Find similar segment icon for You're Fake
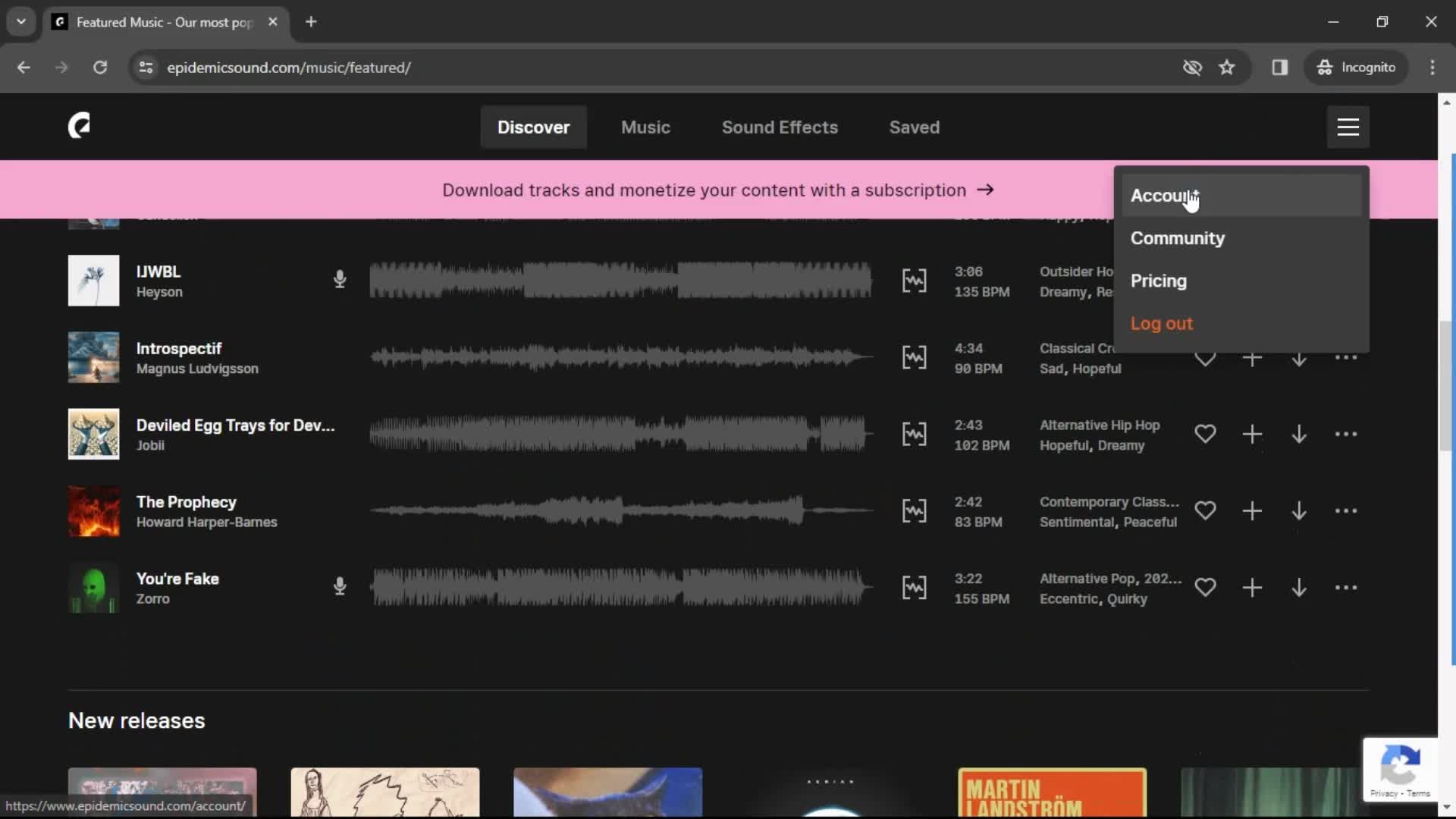 click(x=914, y=588)
